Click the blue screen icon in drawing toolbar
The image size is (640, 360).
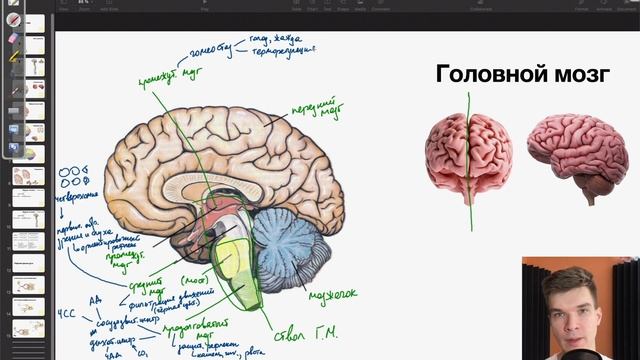[13, 129]
